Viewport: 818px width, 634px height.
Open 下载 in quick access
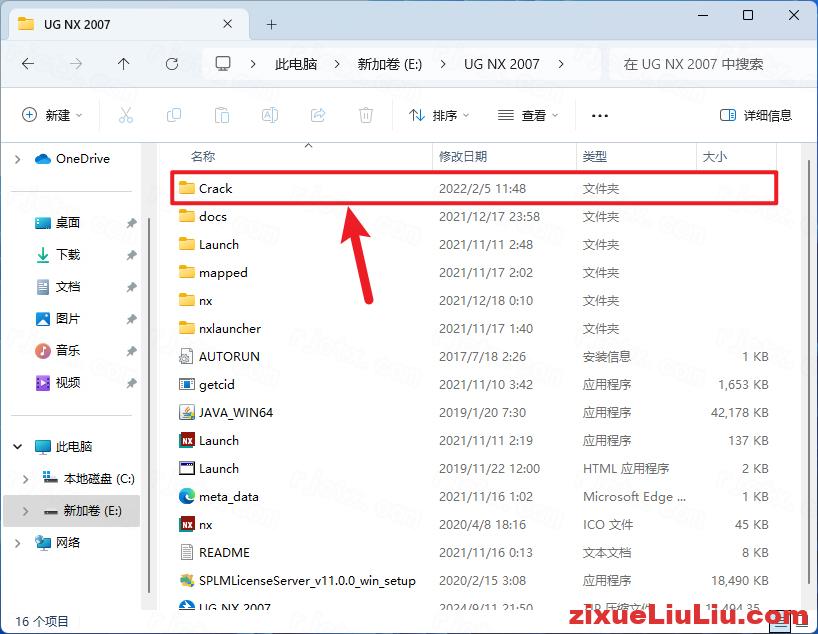[68, 255]
